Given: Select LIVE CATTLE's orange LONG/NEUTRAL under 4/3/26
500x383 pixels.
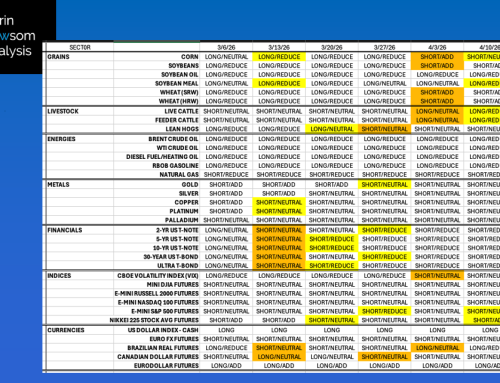Looking at the screenshot, I should pyautogui.click(x=437, y=111).
